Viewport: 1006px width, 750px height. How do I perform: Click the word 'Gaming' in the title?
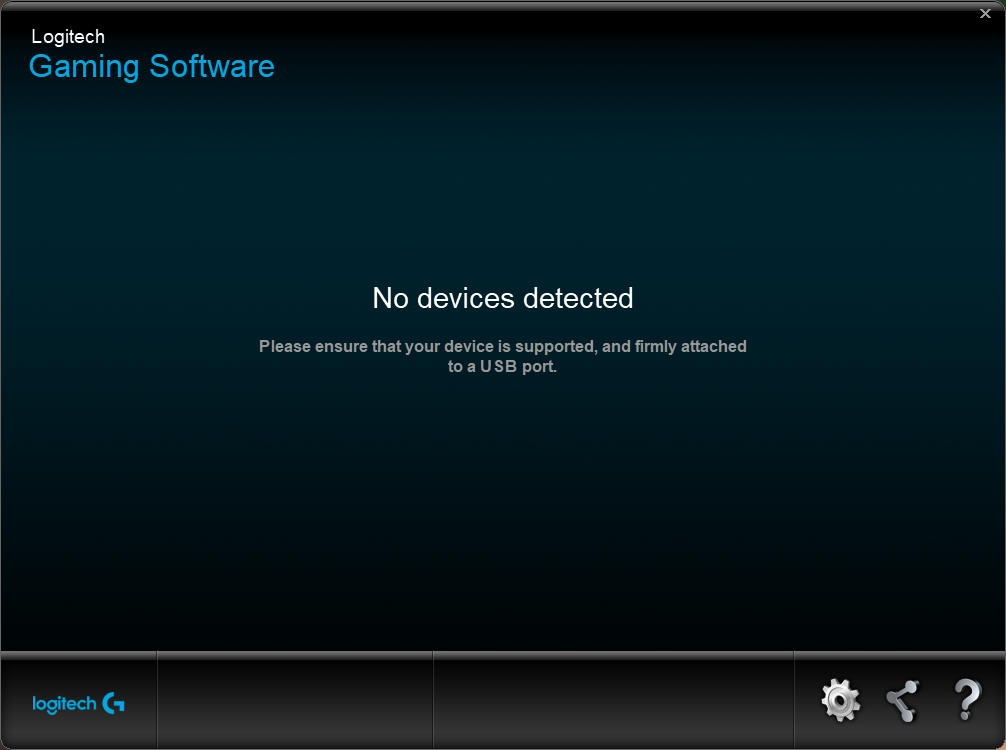[x=84, y=67]
